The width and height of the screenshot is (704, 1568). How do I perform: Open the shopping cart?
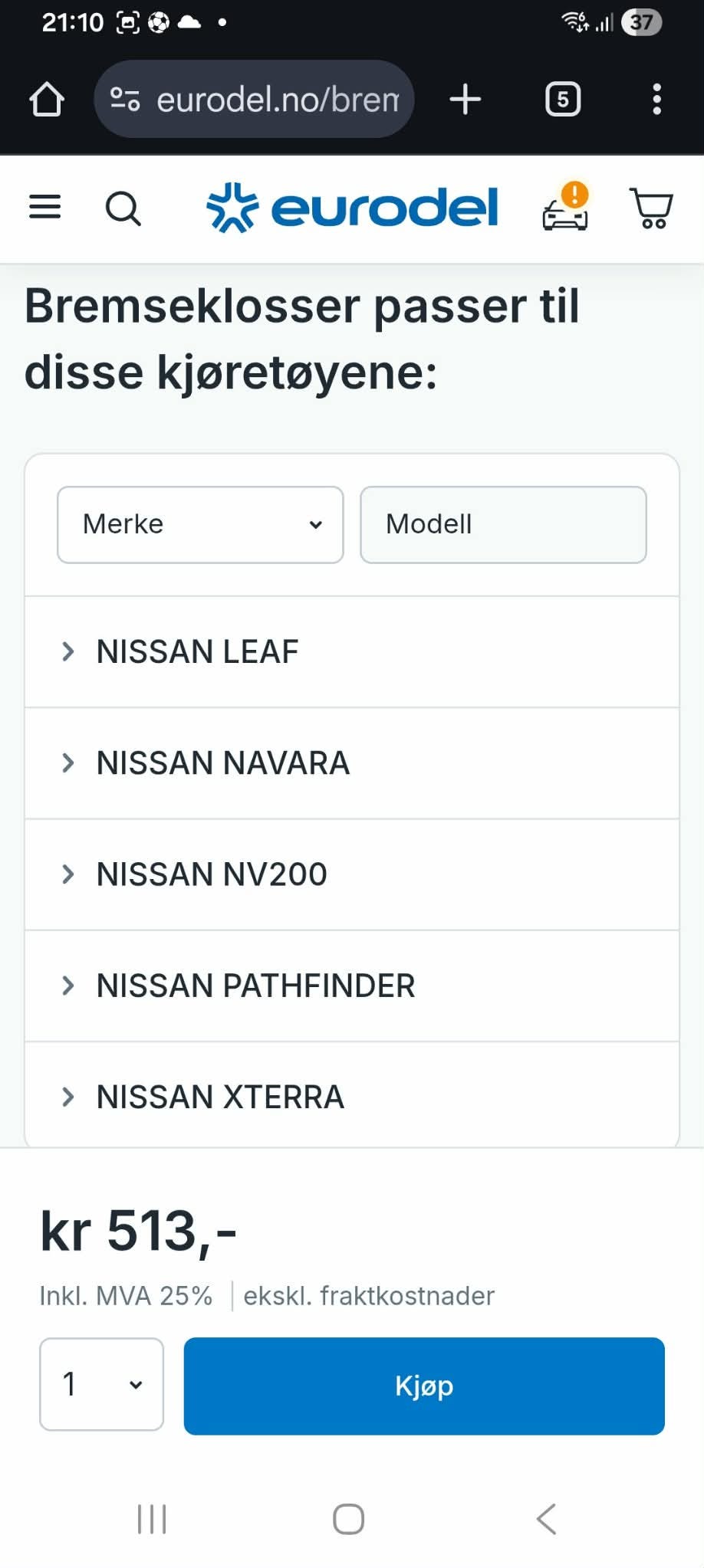(x=651, y=208)
